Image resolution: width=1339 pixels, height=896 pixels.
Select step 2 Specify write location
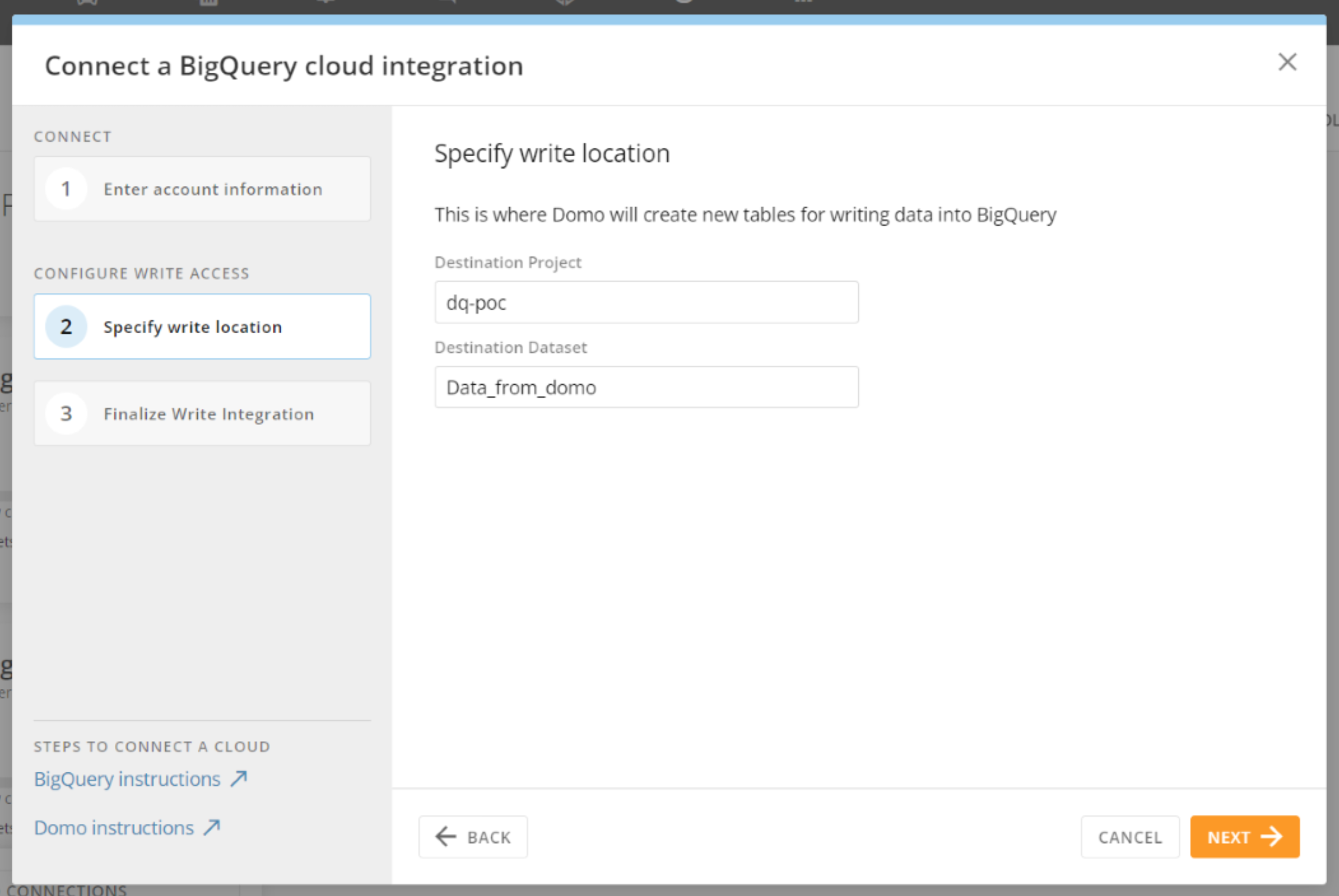[202, 327]
